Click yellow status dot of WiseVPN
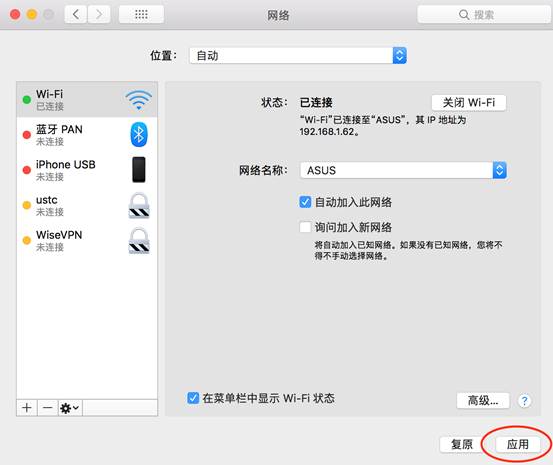This screenshot has width=553, height=465. pos(26,241)
